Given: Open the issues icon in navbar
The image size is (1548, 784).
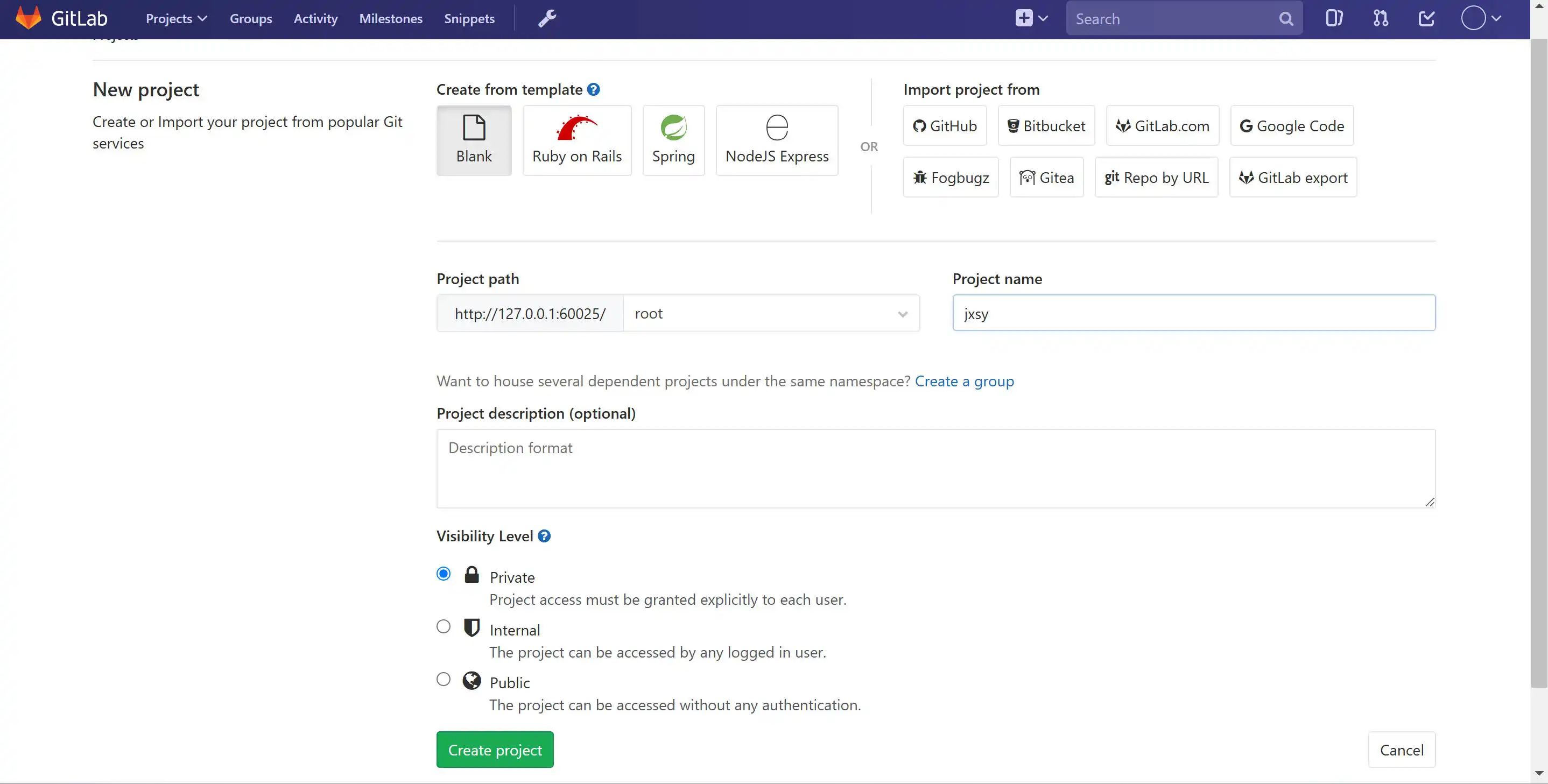Looking at the screenshot, I should click(x=1334, y=19).
